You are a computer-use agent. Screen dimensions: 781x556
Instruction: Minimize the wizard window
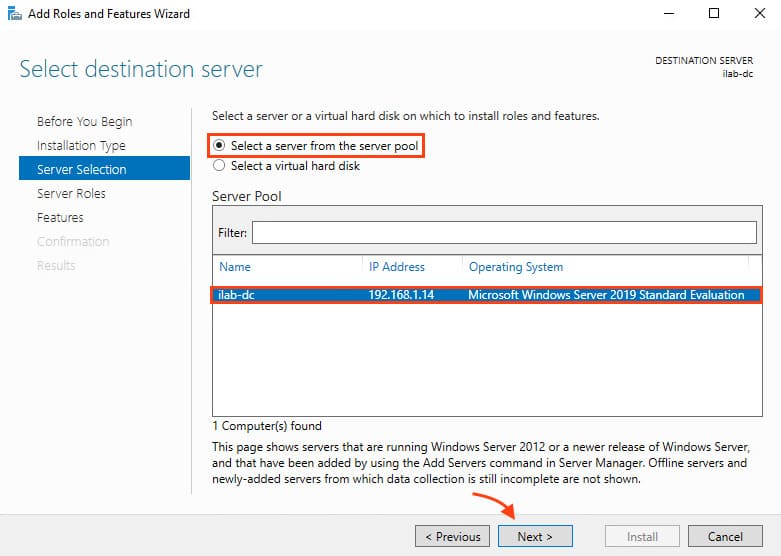669,14
